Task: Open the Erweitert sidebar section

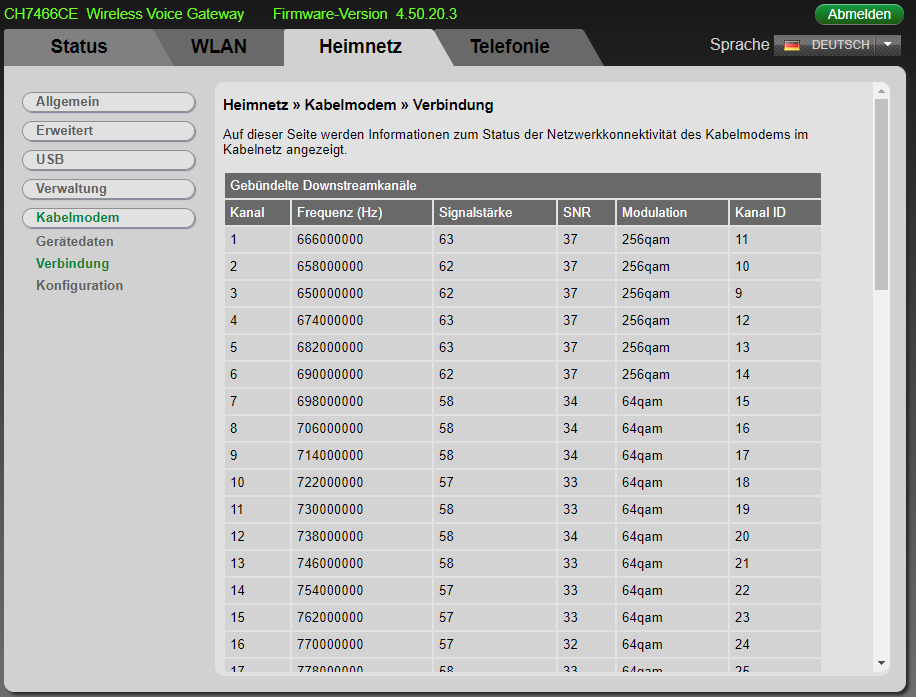Action: [109, 131]
